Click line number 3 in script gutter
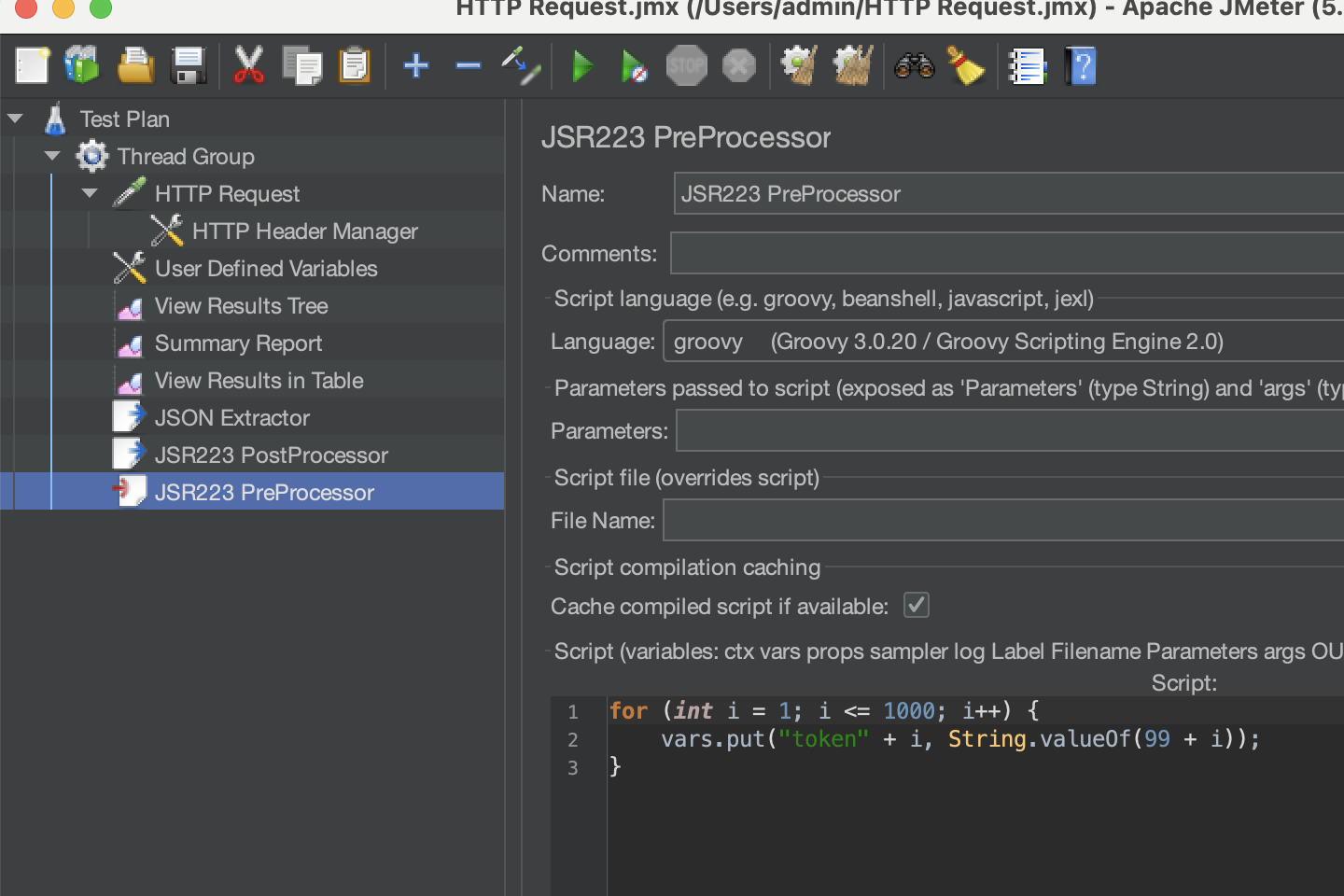Viewport: 1344px width, 896px height. [573, 768]
